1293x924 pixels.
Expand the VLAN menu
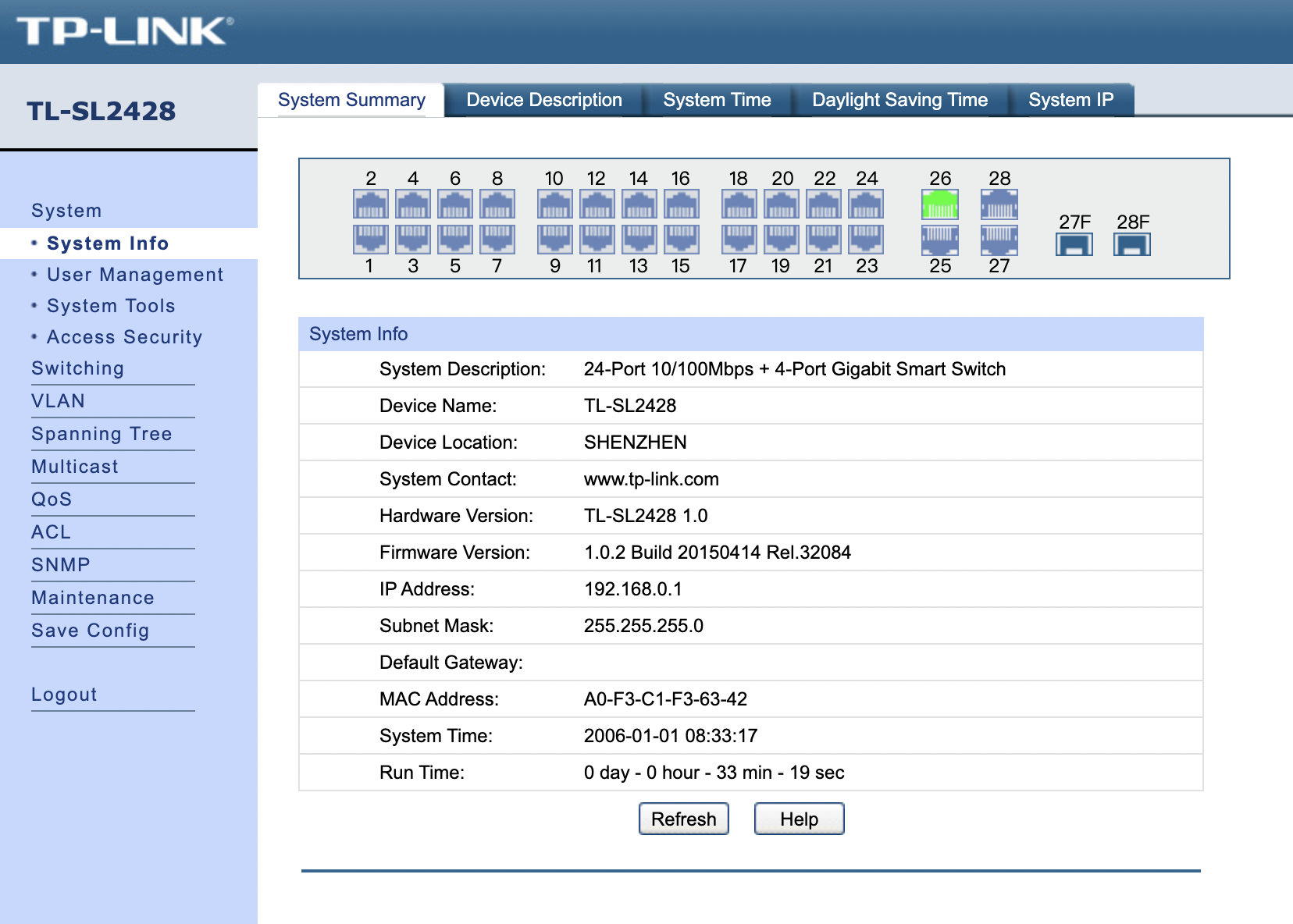(x=58, y=401)
